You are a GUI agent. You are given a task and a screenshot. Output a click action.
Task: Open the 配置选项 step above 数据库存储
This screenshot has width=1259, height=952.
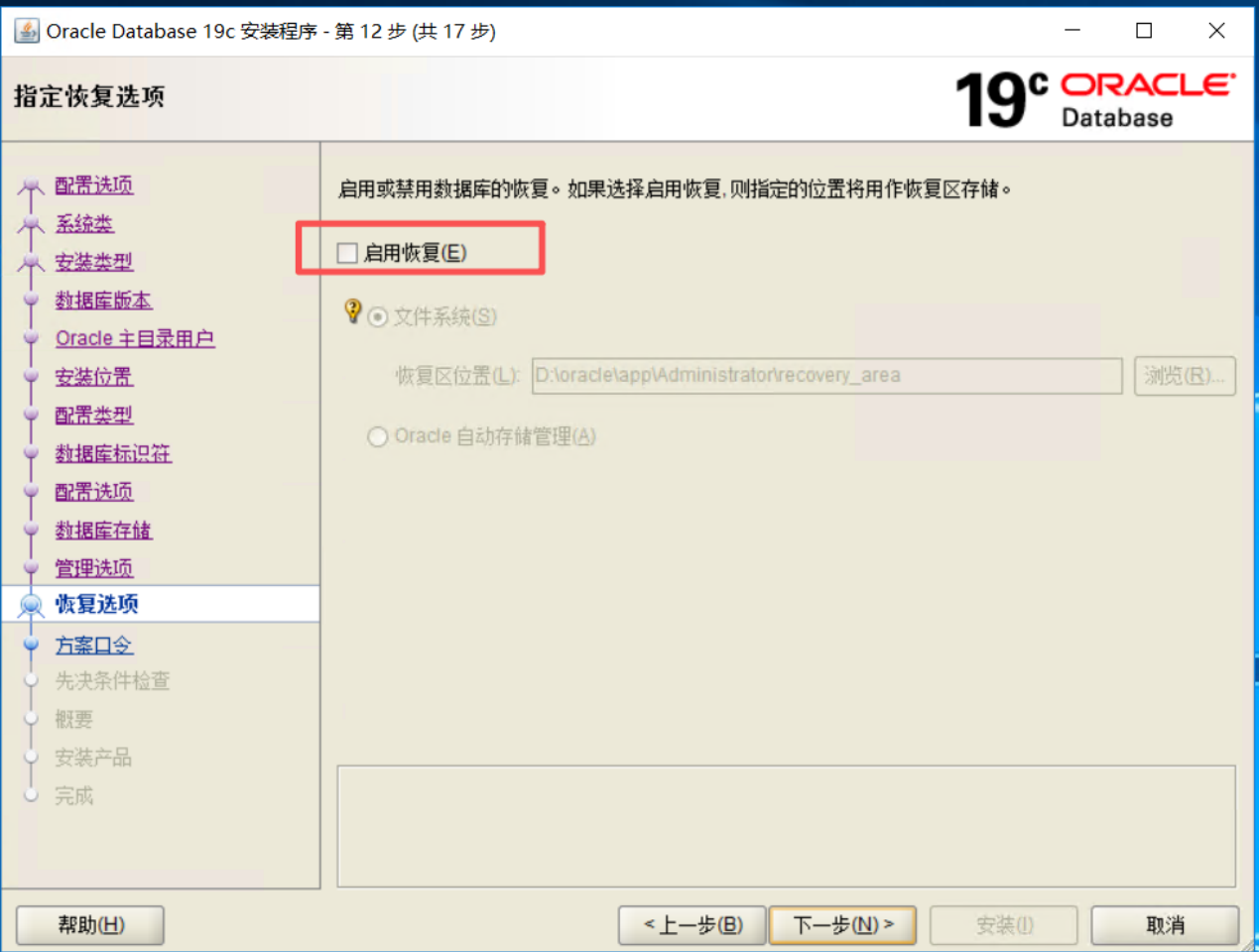pos(94,491)
